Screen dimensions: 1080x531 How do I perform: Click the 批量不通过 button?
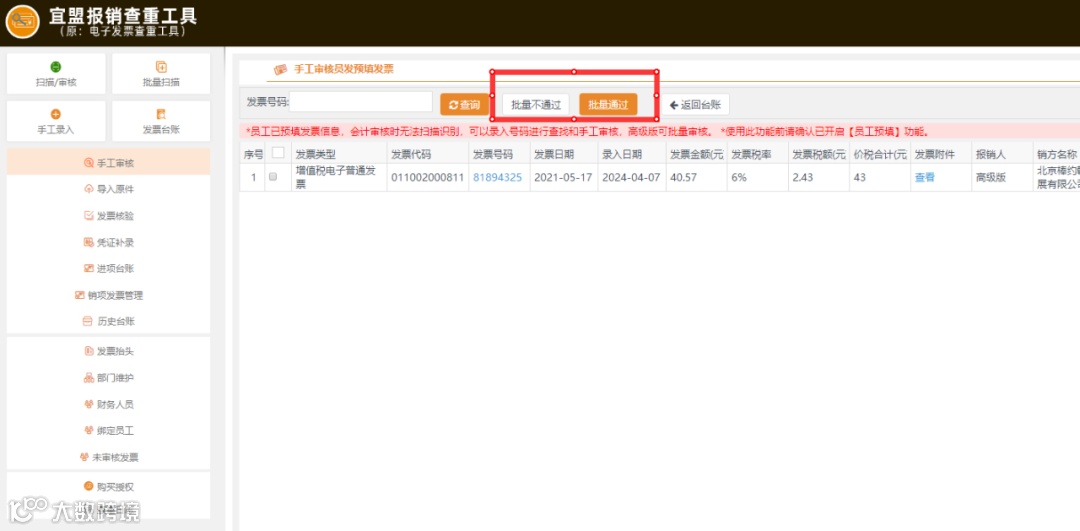point(536,105)
